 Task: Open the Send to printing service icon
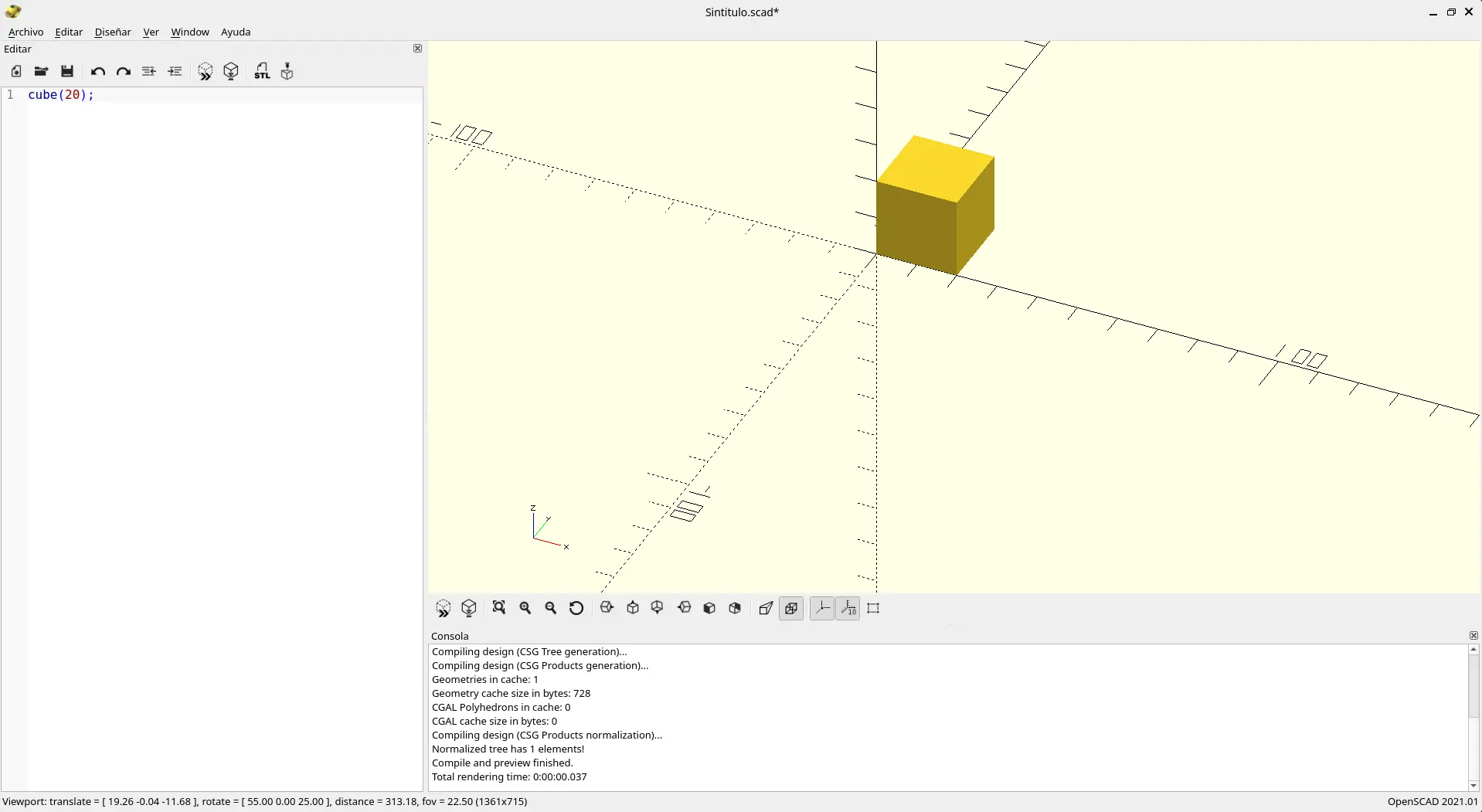click(287, 71)
